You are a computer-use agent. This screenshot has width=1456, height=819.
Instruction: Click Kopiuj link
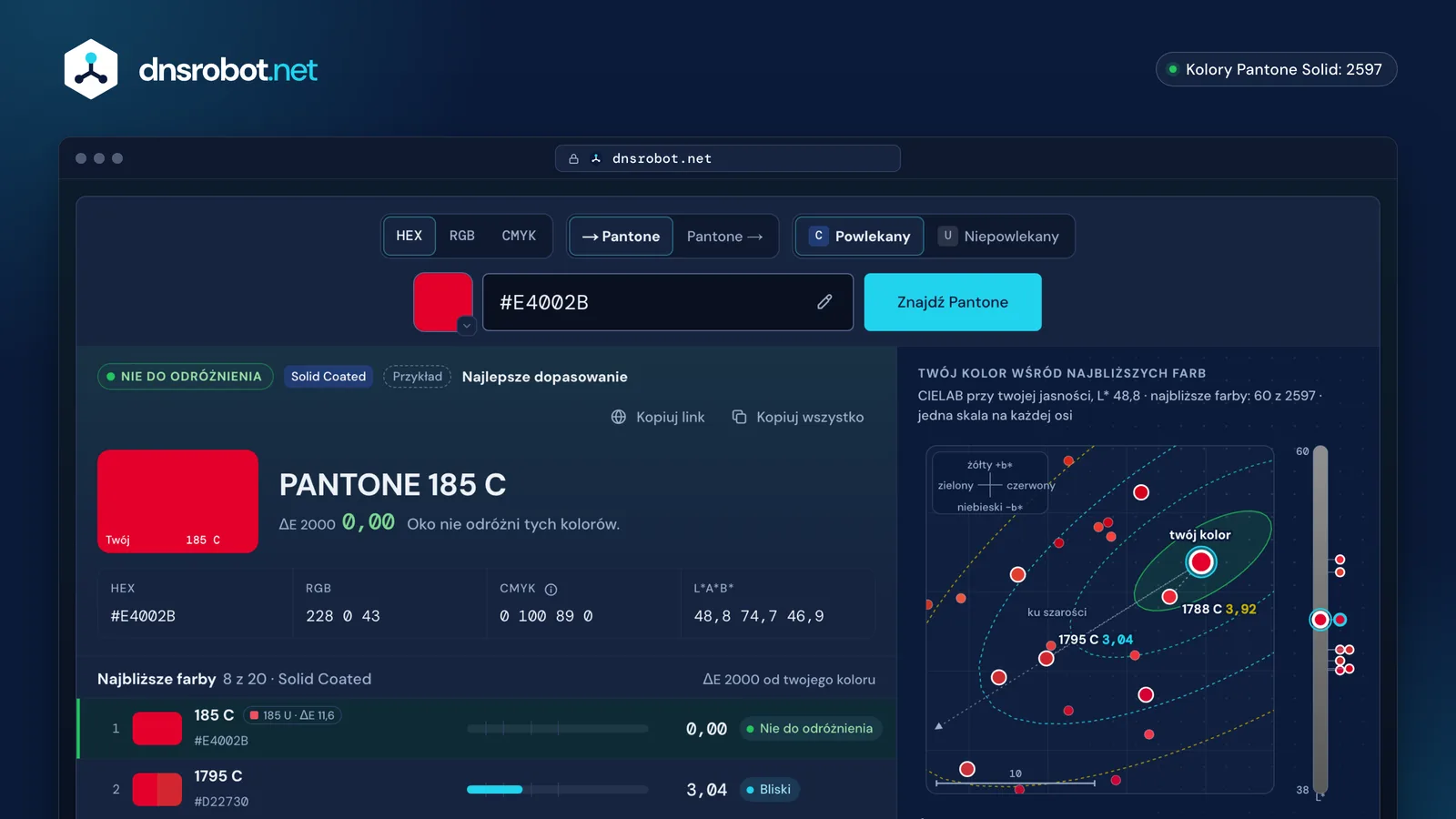point(658,417)
